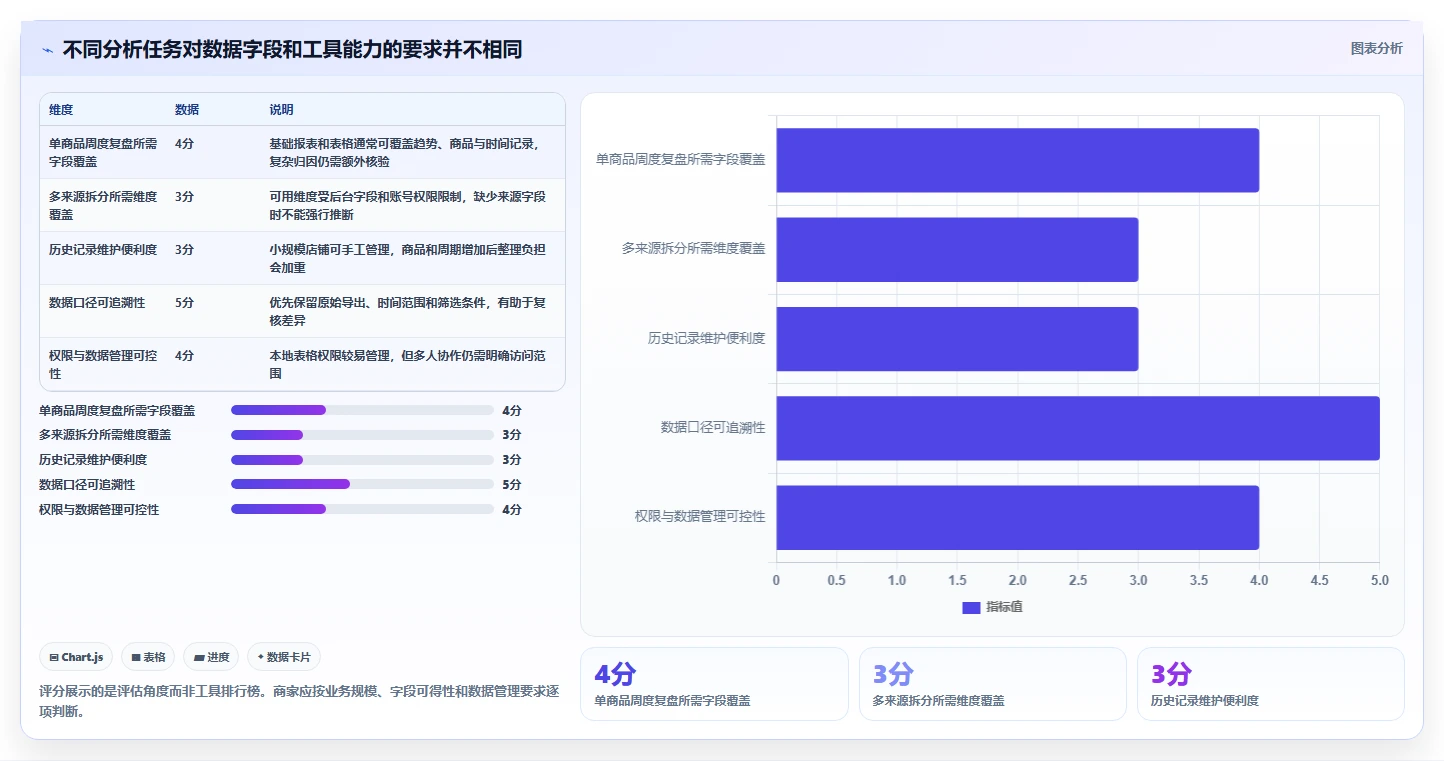1444x761 pixels.
Task: Click the 多来源拆分所需维度覆盖 progress bar
Action: [362, 435]
